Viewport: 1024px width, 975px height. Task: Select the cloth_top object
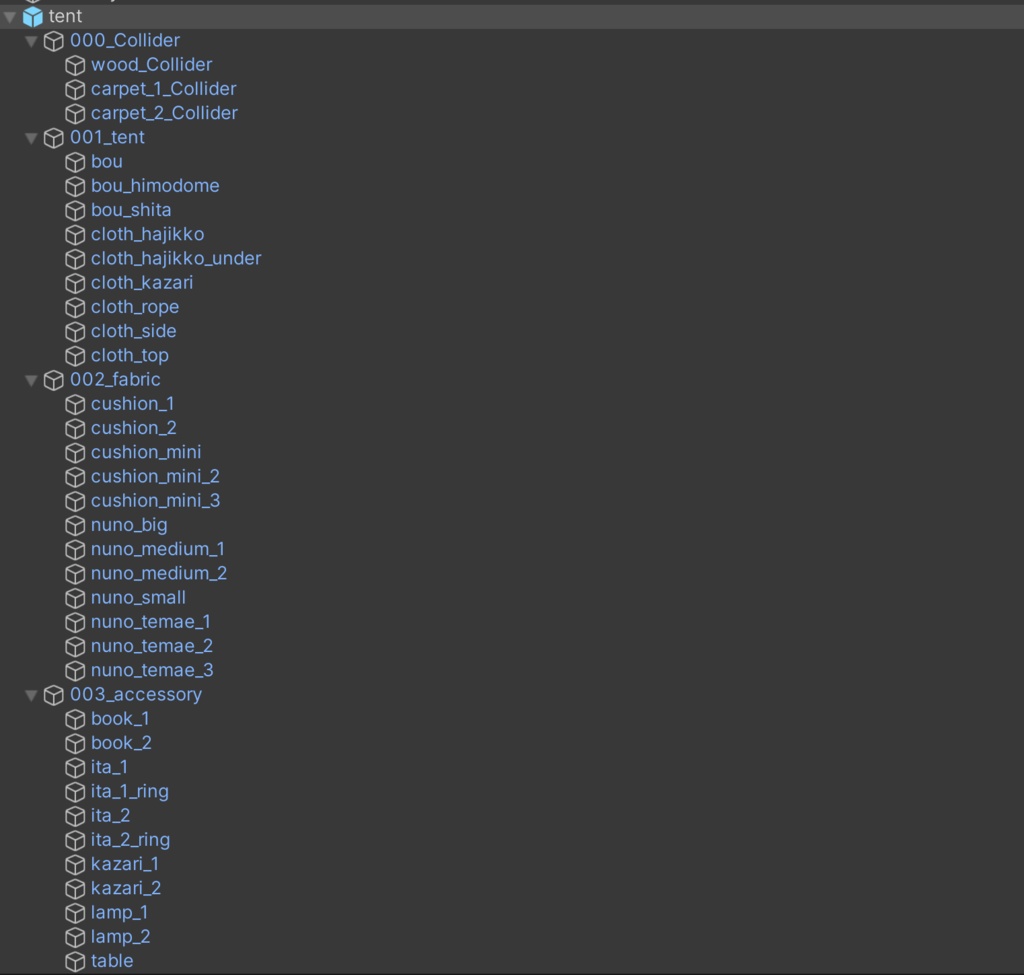[x=129, y=355]
